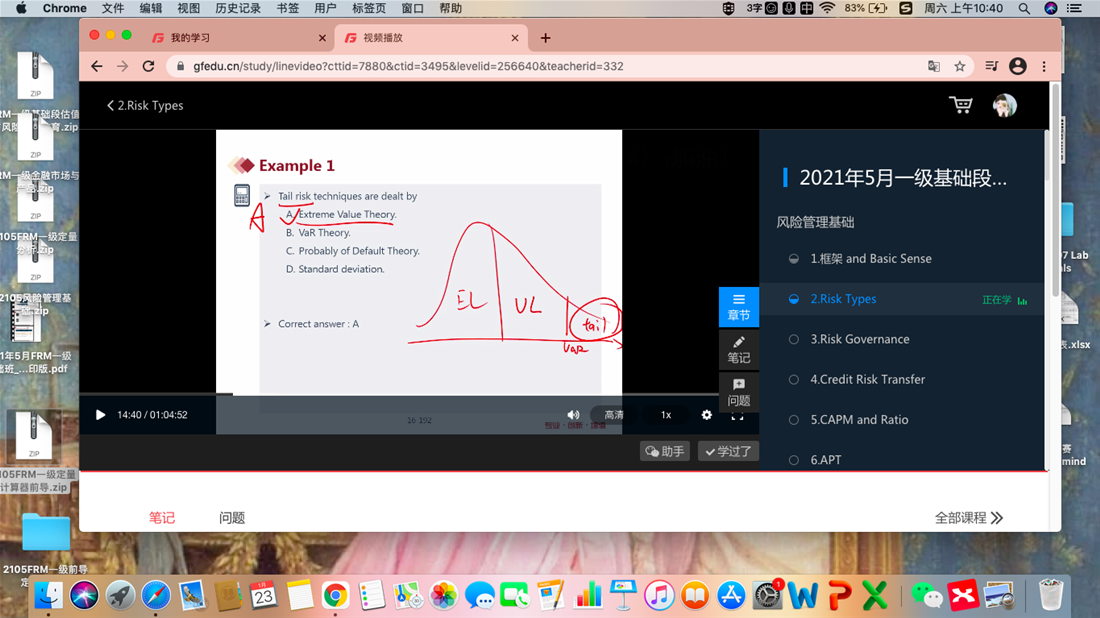Open Notification Center list icon

point(1074,8)
